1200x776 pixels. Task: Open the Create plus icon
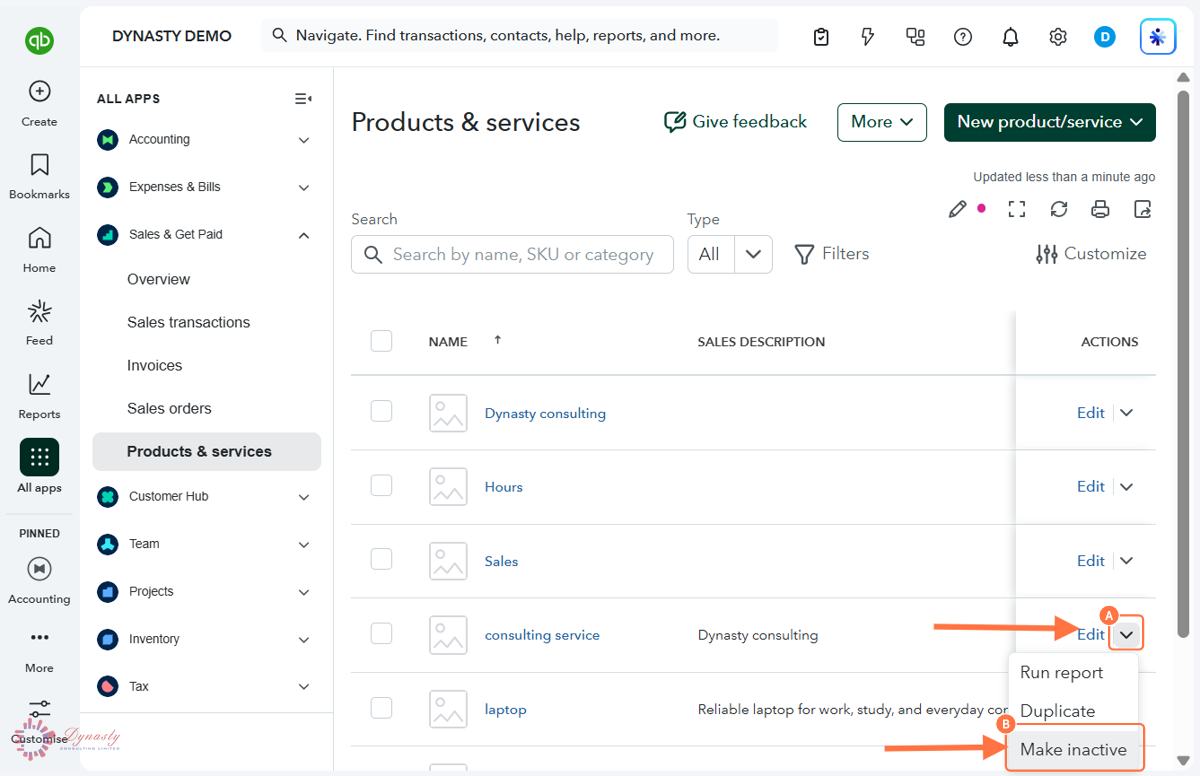click(39, 91)
